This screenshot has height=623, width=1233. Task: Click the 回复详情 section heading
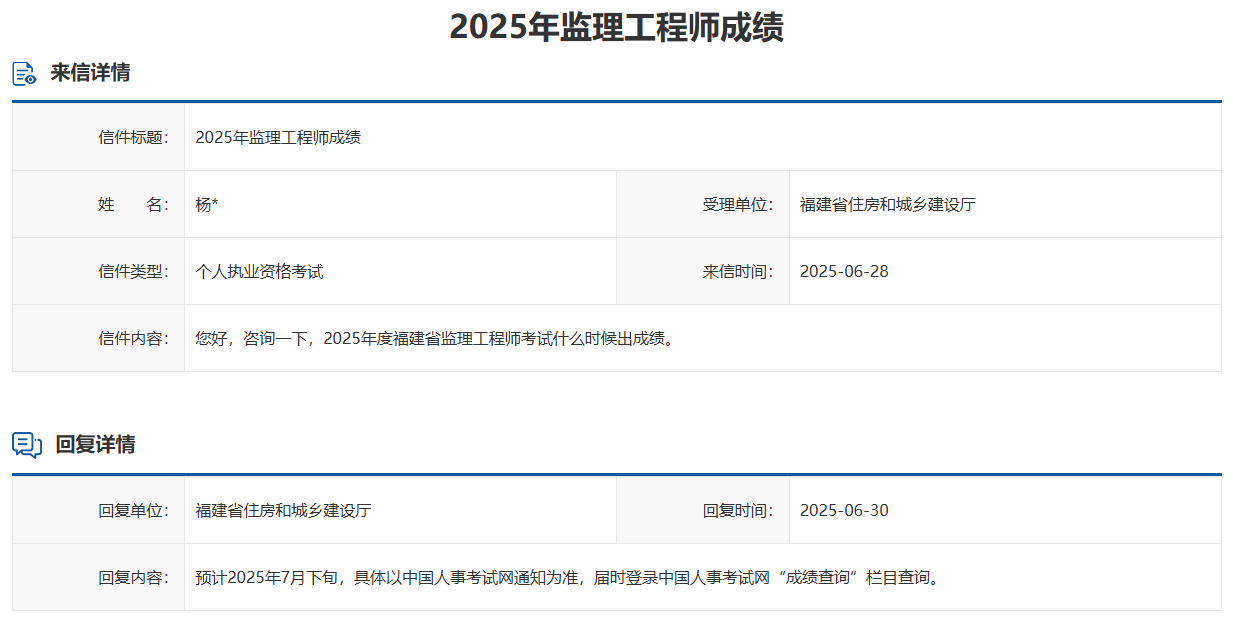[x=95, y=445]
